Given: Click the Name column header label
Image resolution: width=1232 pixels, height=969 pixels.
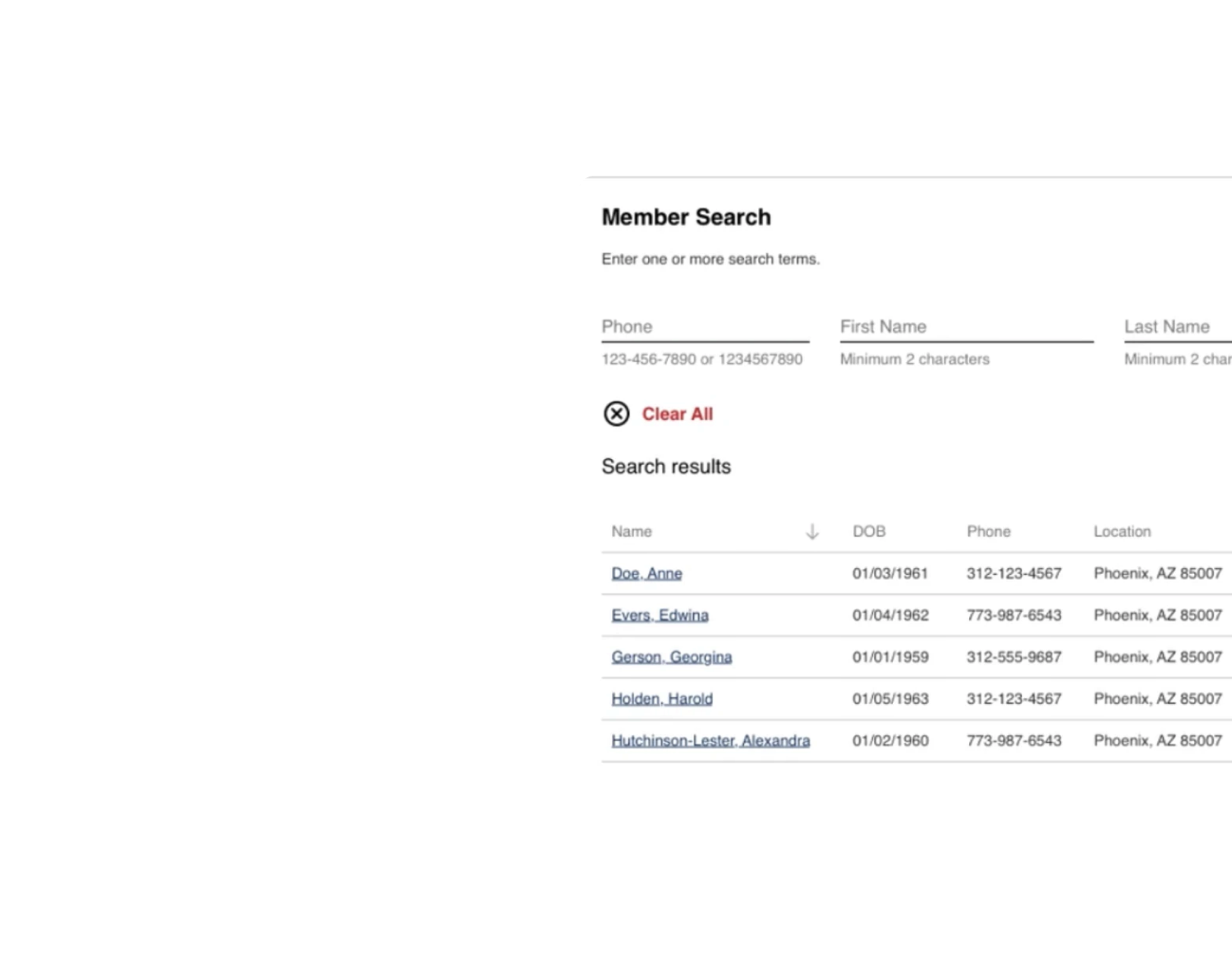Looking at the screenshot, I should 632,532.
